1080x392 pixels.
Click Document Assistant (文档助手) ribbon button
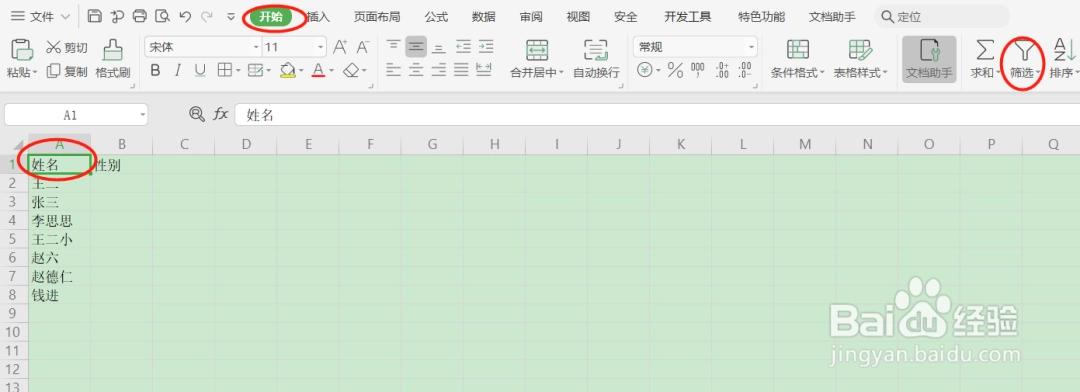coord(929,59)
